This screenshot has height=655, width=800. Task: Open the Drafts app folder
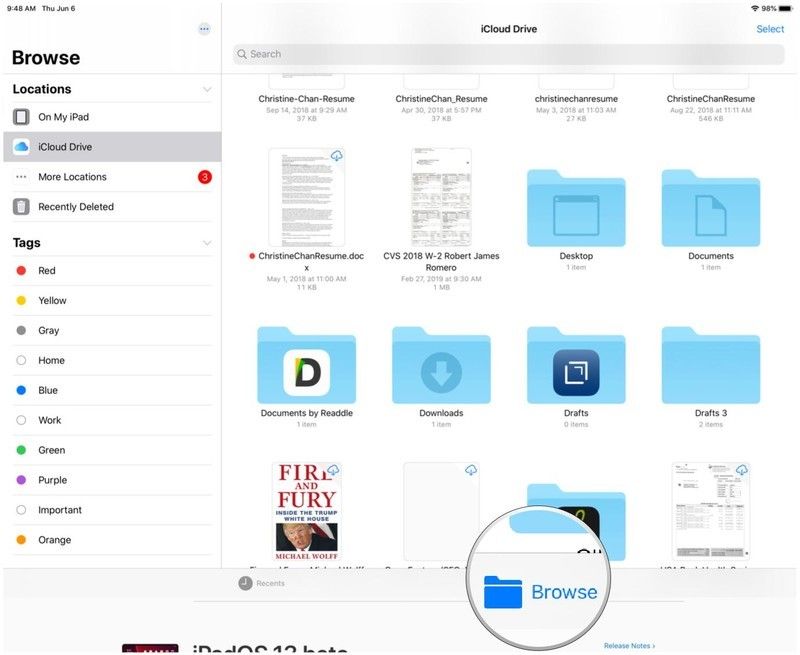(576, 365)
